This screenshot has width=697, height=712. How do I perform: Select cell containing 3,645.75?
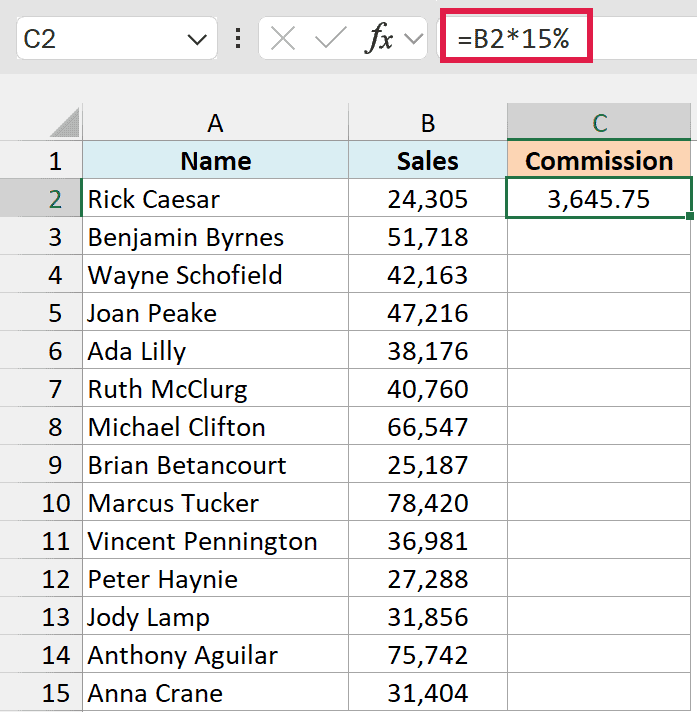[599, 198]
